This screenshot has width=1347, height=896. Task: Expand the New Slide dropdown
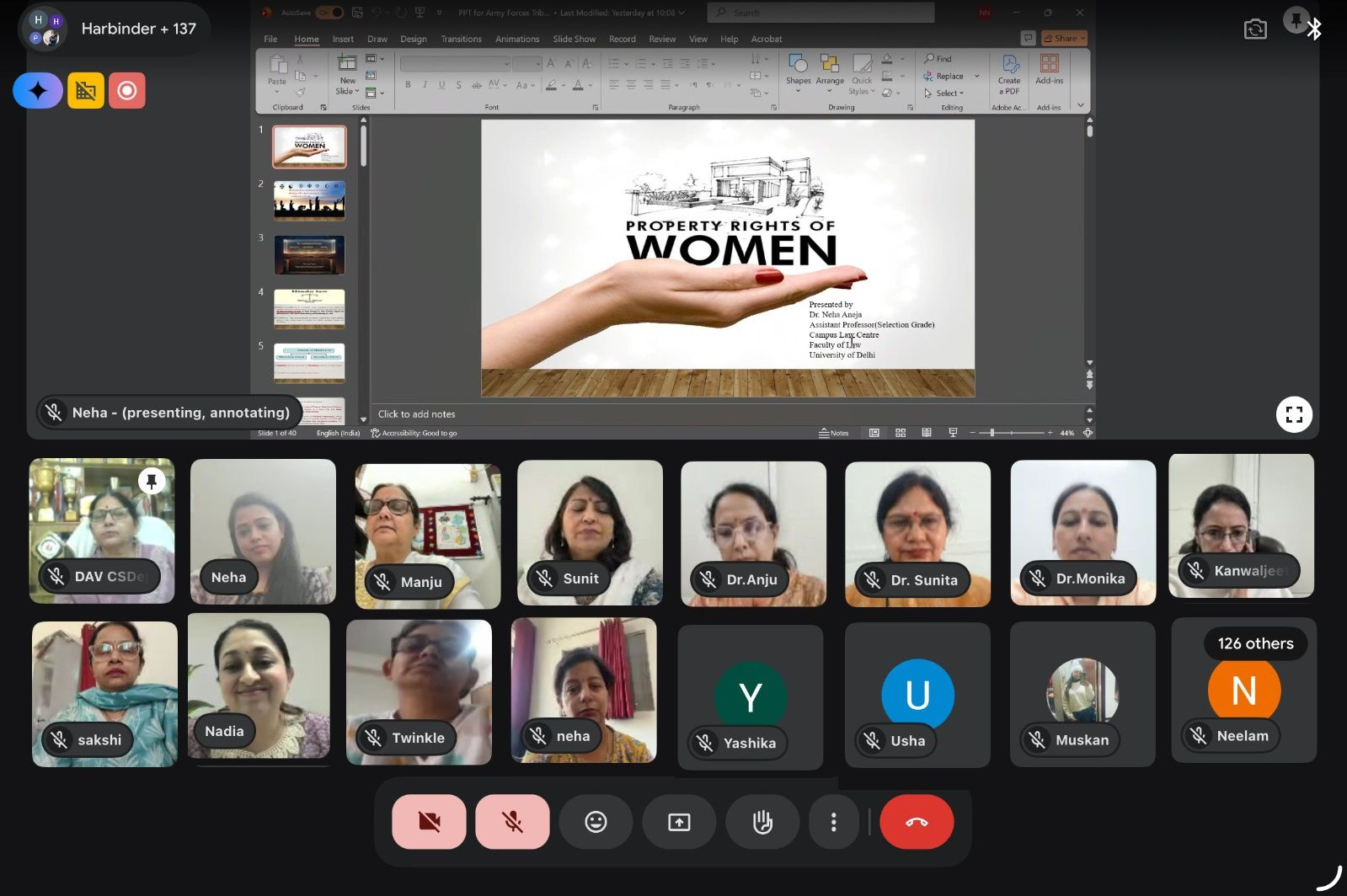347,91
